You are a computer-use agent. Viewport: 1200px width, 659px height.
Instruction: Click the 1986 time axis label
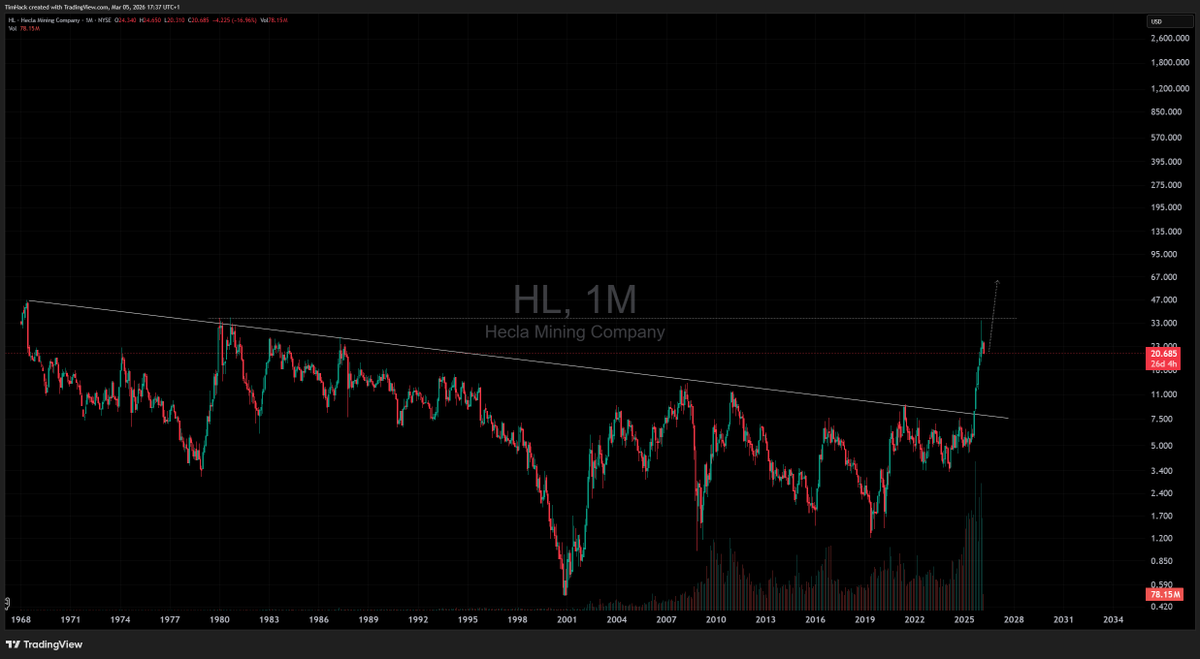(319, 620)
